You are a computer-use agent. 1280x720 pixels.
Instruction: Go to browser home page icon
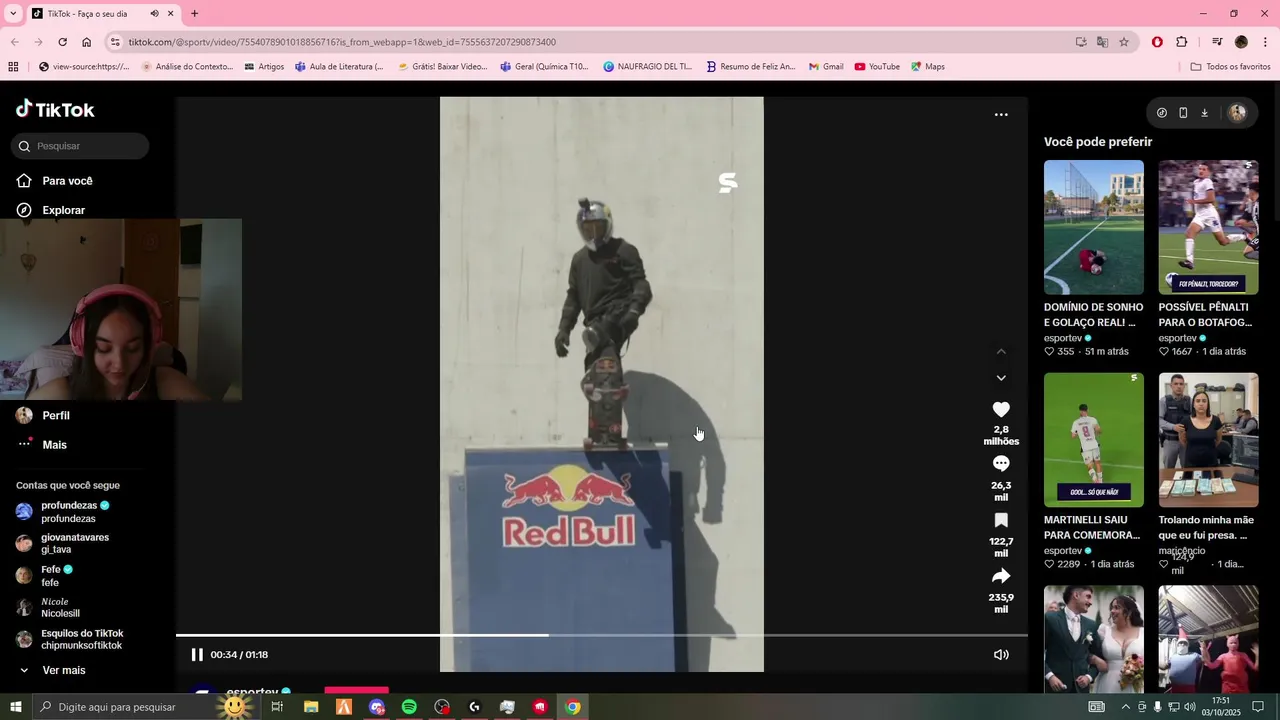point(86,42)
